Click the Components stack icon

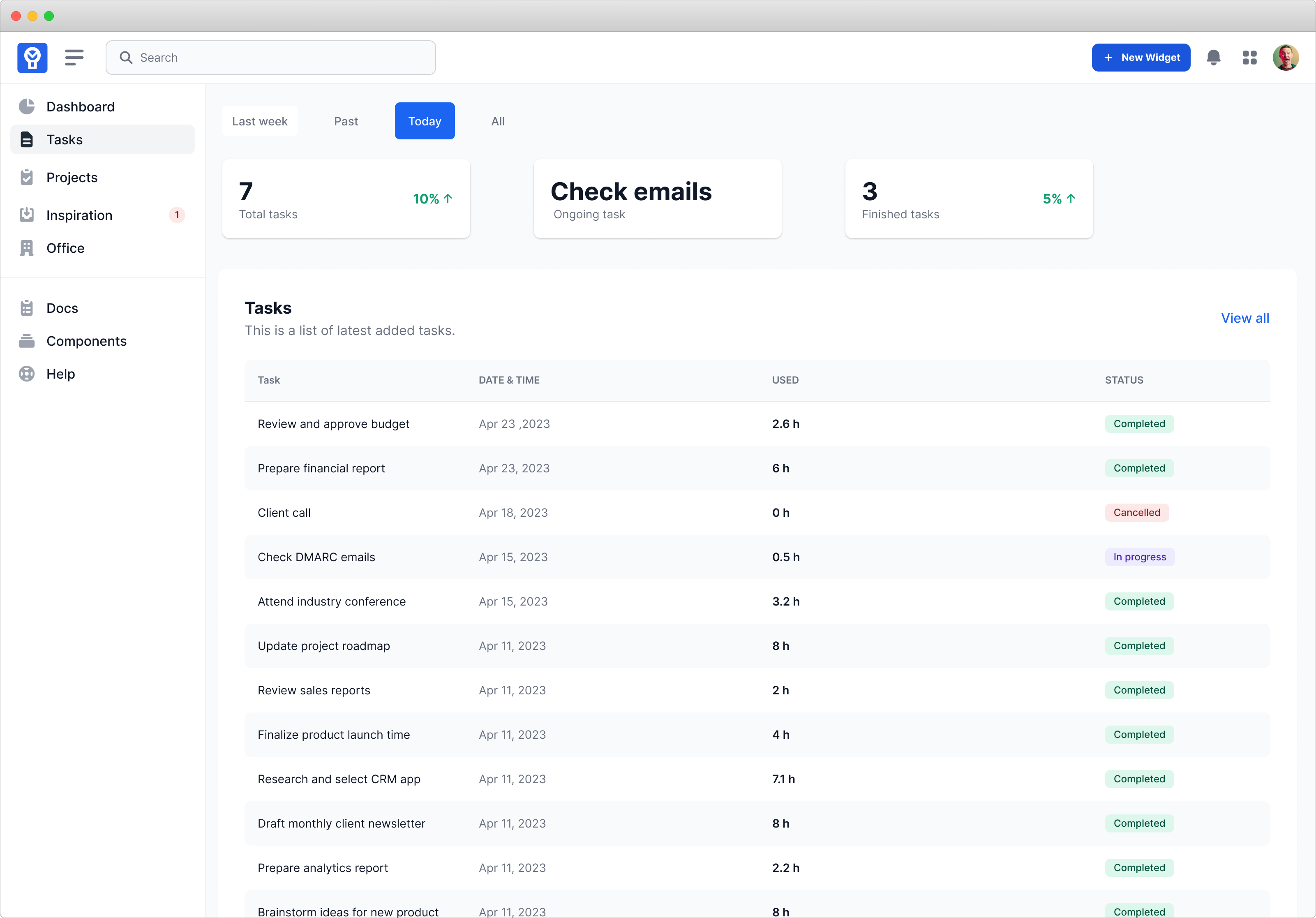tap(26, 341)
